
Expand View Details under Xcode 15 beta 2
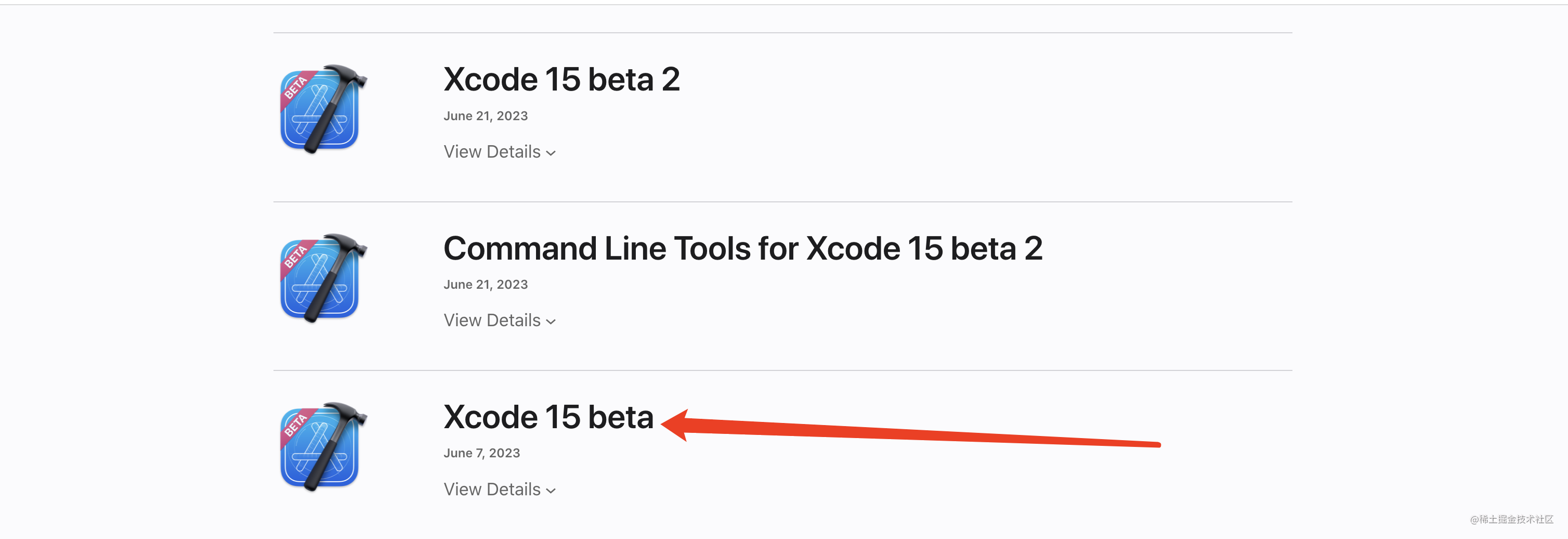(x=492, y=151)
